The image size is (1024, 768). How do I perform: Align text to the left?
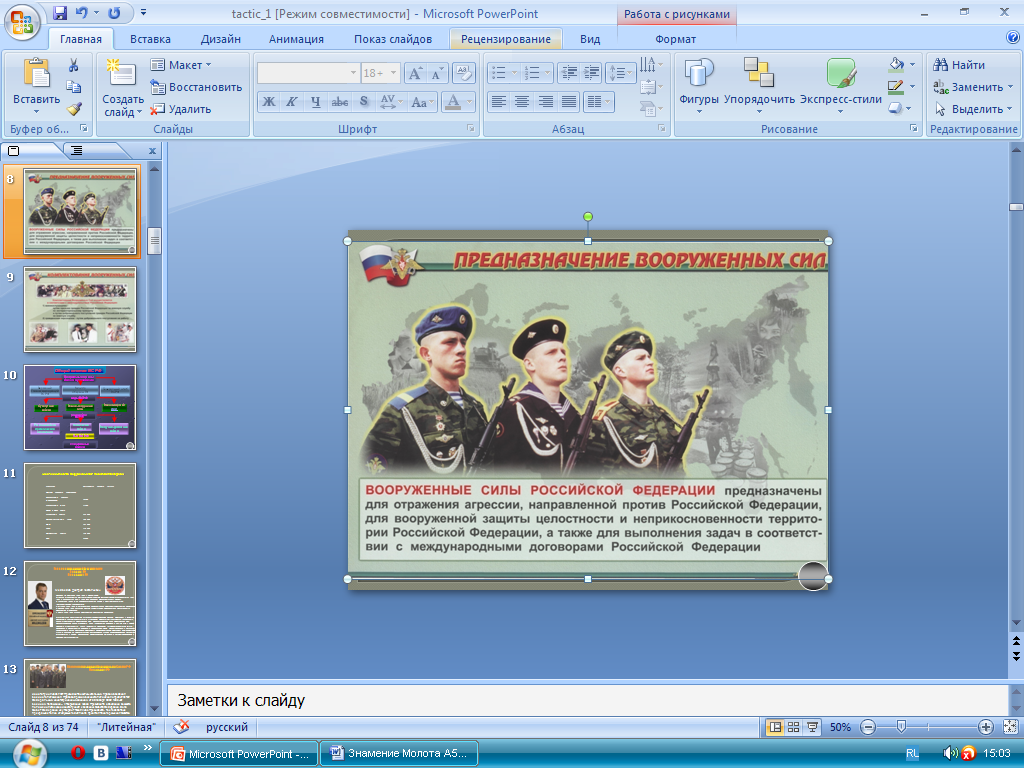(x=498, y=101)
